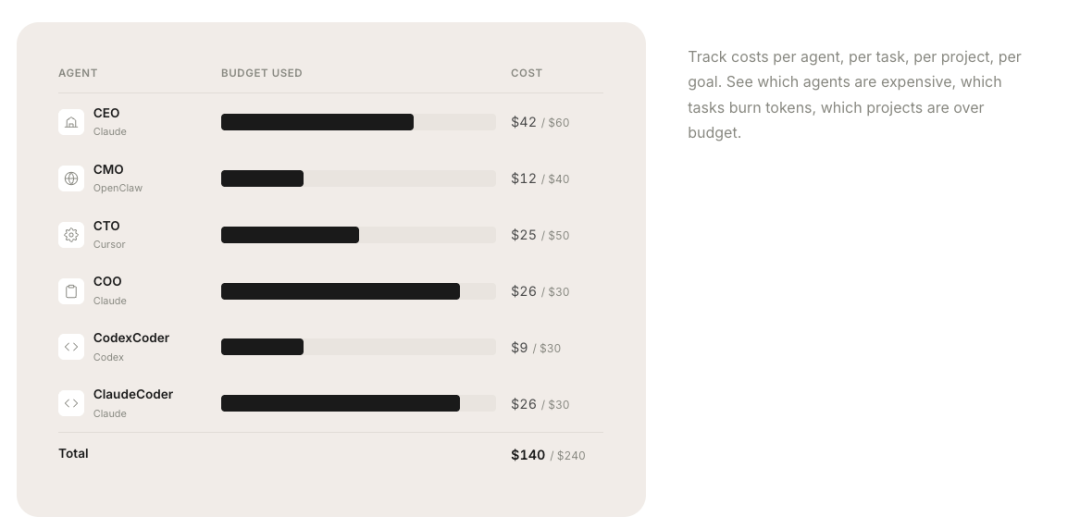Click the CEO budget used progress bar
Screen dimensions: 1080x529
point(357,122)
